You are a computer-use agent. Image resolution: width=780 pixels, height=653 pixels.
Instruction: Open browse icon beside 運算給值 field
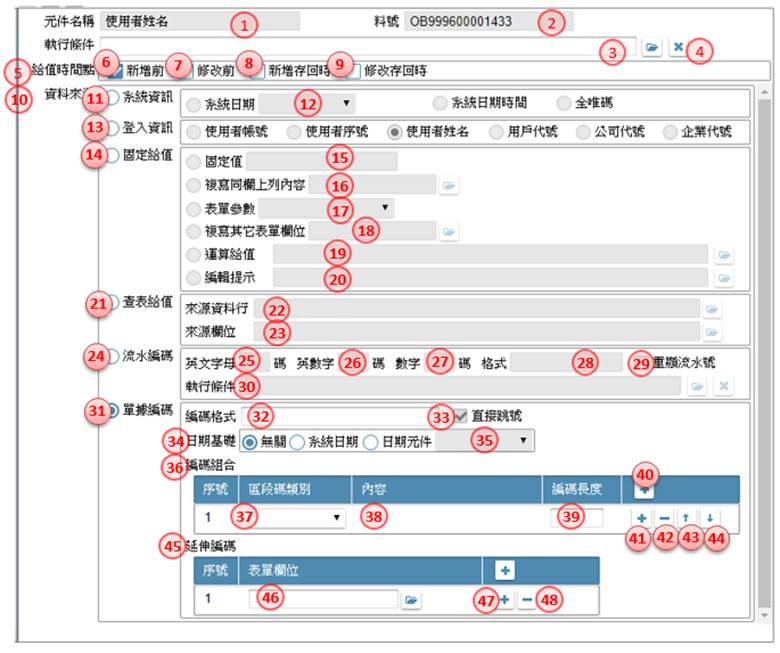point(724,255)
